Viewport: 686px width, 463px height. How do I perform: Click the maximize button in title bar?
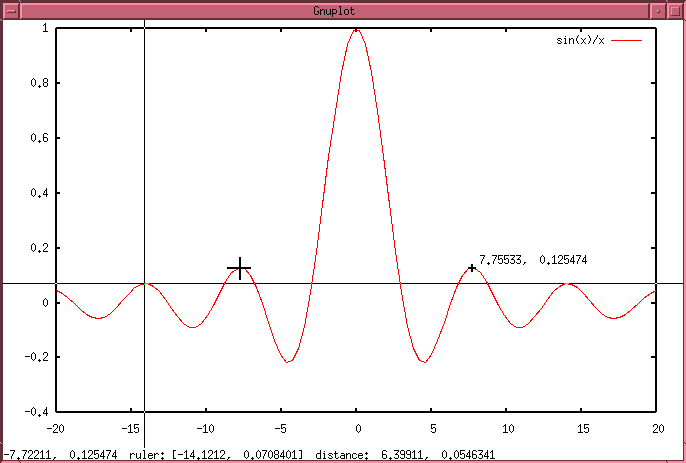point(675,9)
